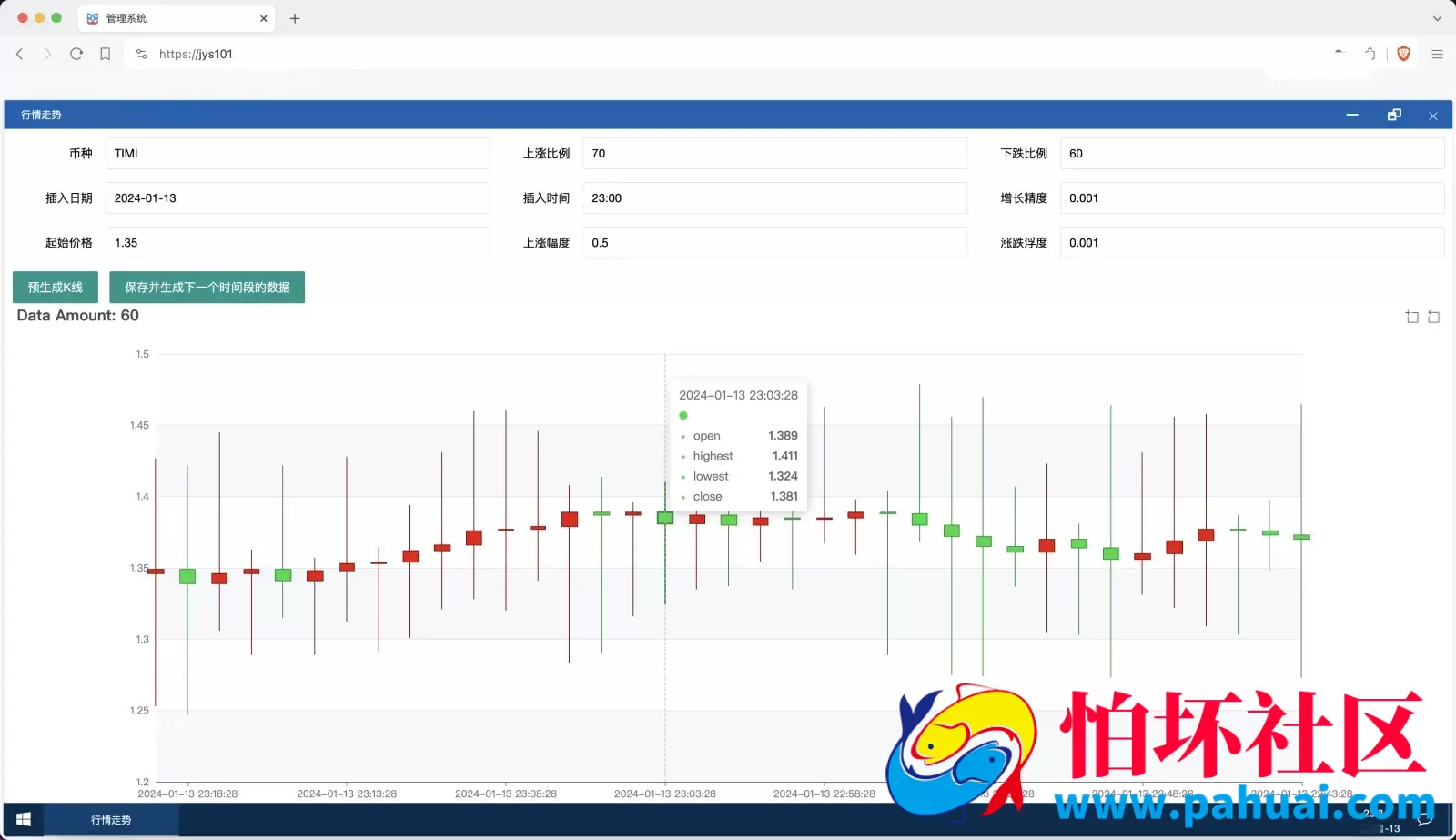Click the 'Data Amount: 60' text
The height and width of the screenshot is (840, 1456).
78,316
